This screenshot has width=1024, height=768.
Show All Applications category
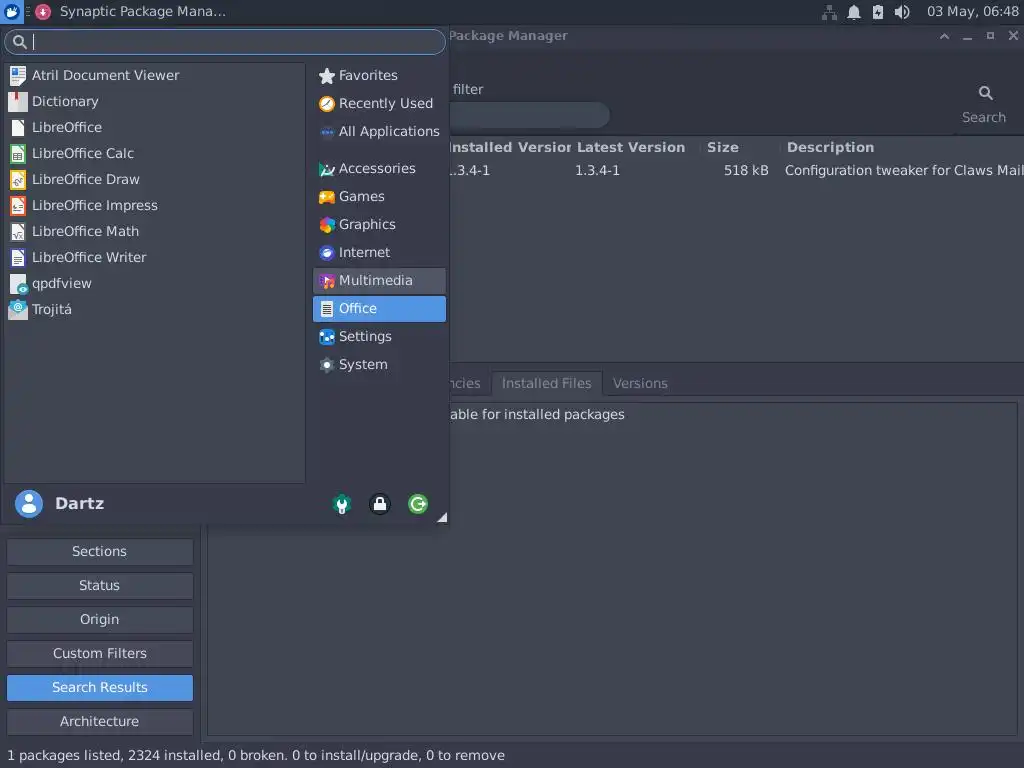379,132
